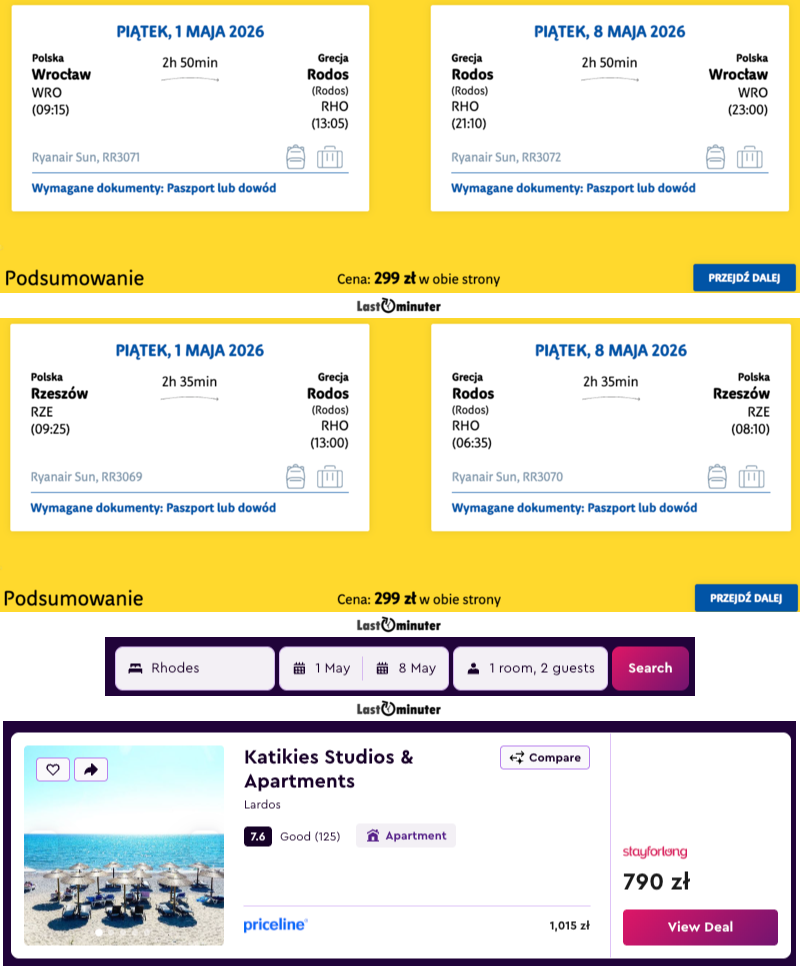The image size is (800, 966).
Task: Select the Apartment tag on the hotel card
Action: [406, 836]
